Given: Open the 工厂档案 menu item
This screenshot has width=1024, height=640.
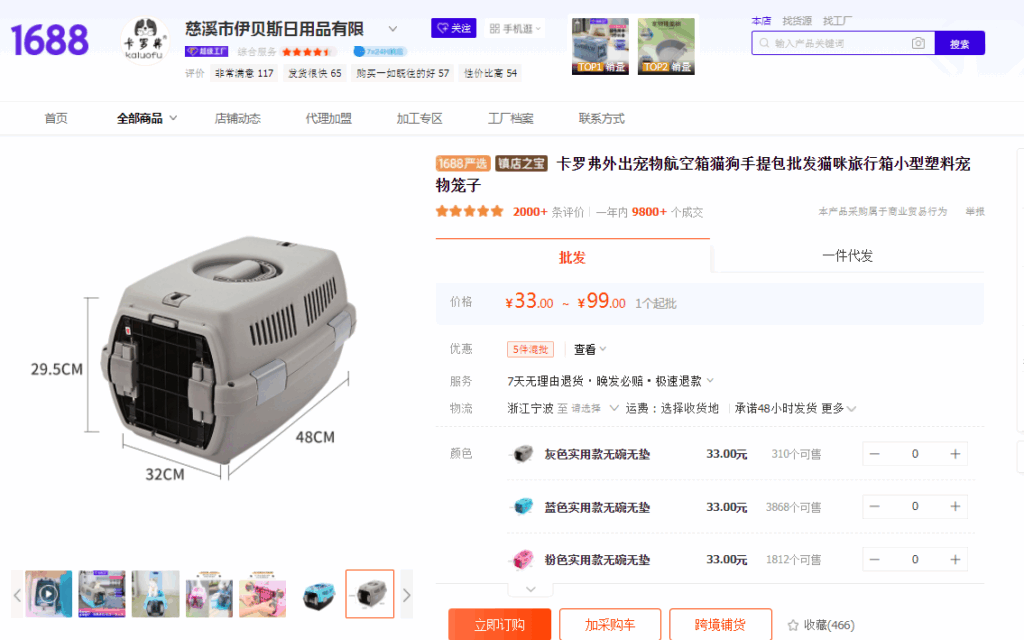Looking at the screenshot, I should click(x=511, y=118).
